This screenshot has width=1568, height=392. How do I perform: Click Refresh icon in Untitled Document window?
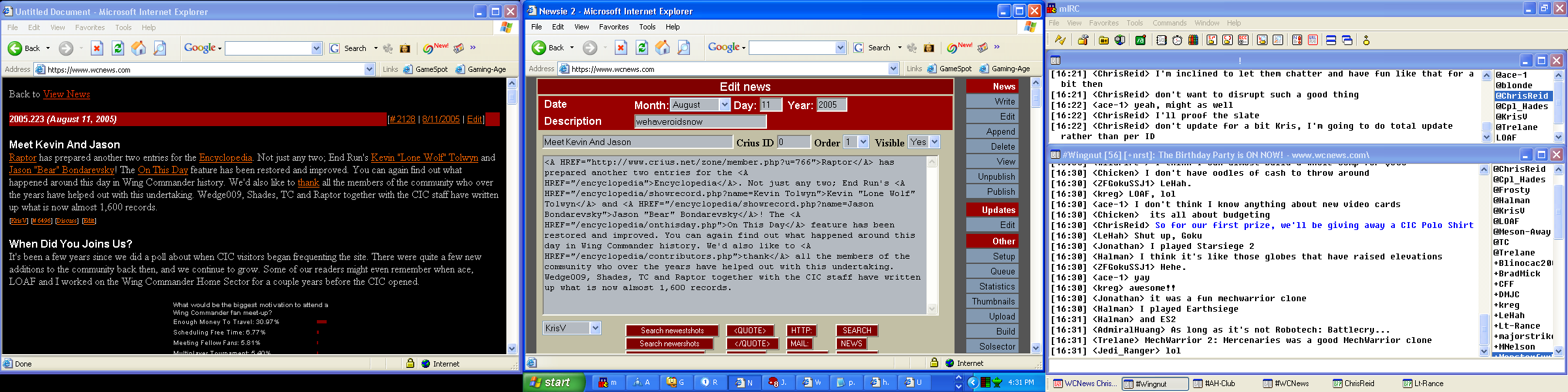pyautogui.click(x=118, y=48)
